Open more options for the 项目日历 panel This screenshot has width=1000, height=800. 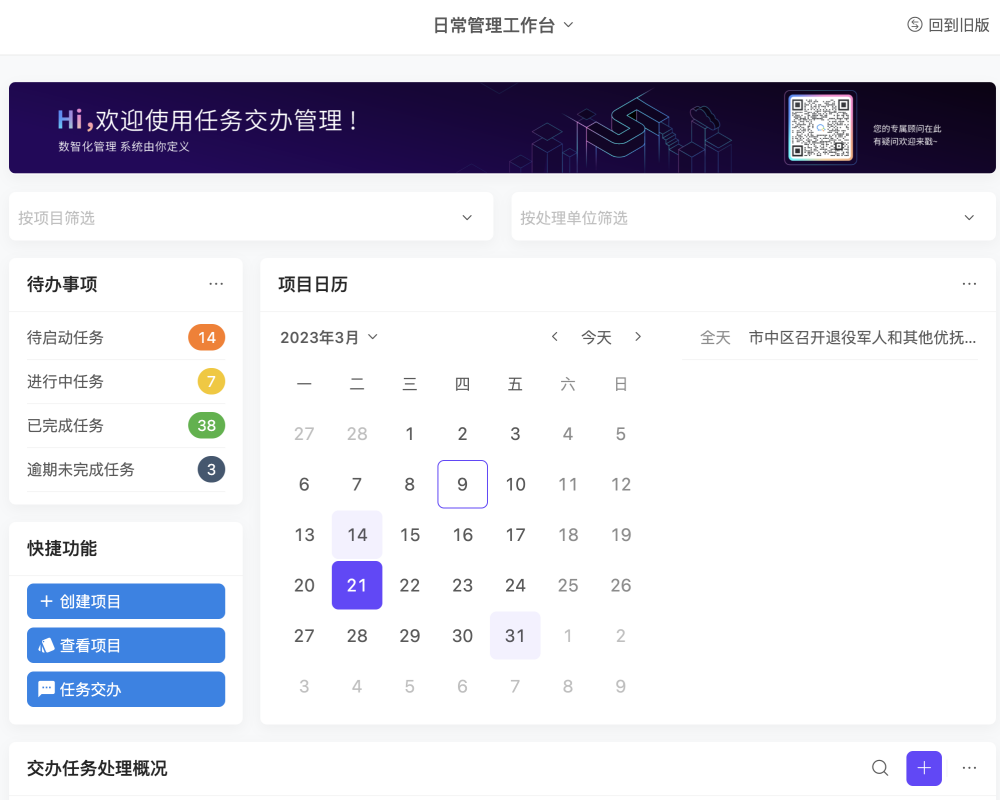pyautogui.click(x=968, y=284)
